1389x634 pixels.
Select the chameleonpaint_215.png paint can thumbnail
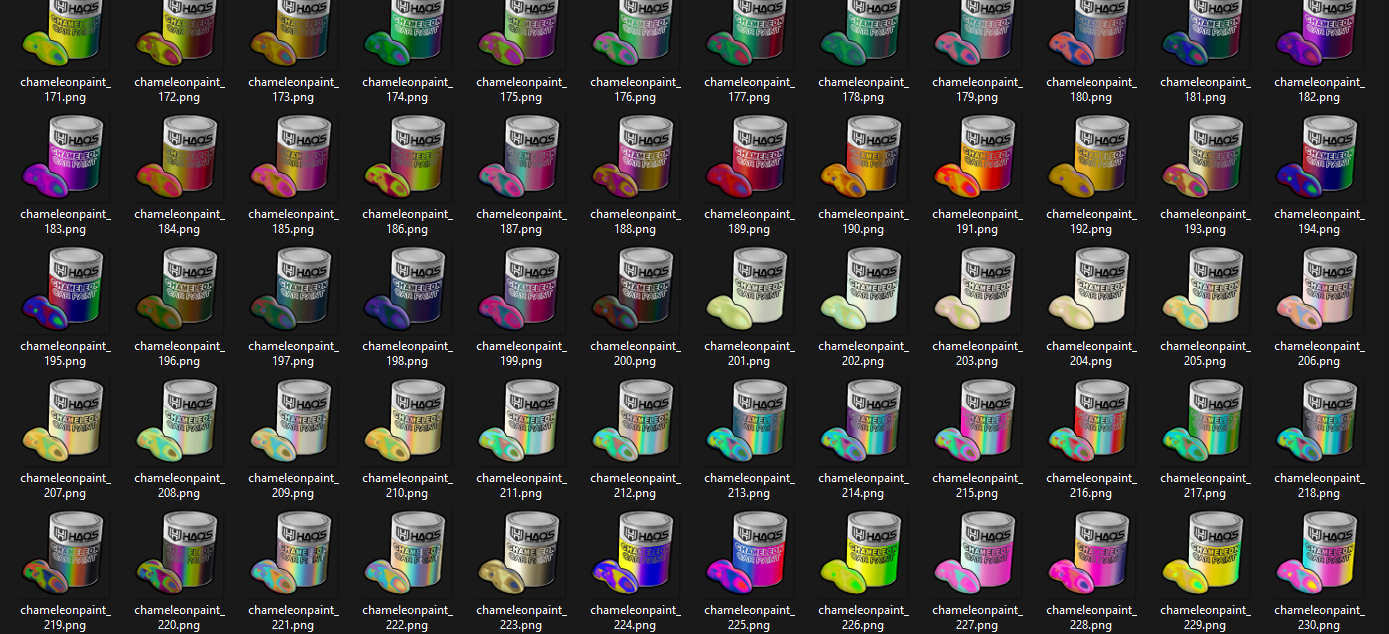pos(977,421)
